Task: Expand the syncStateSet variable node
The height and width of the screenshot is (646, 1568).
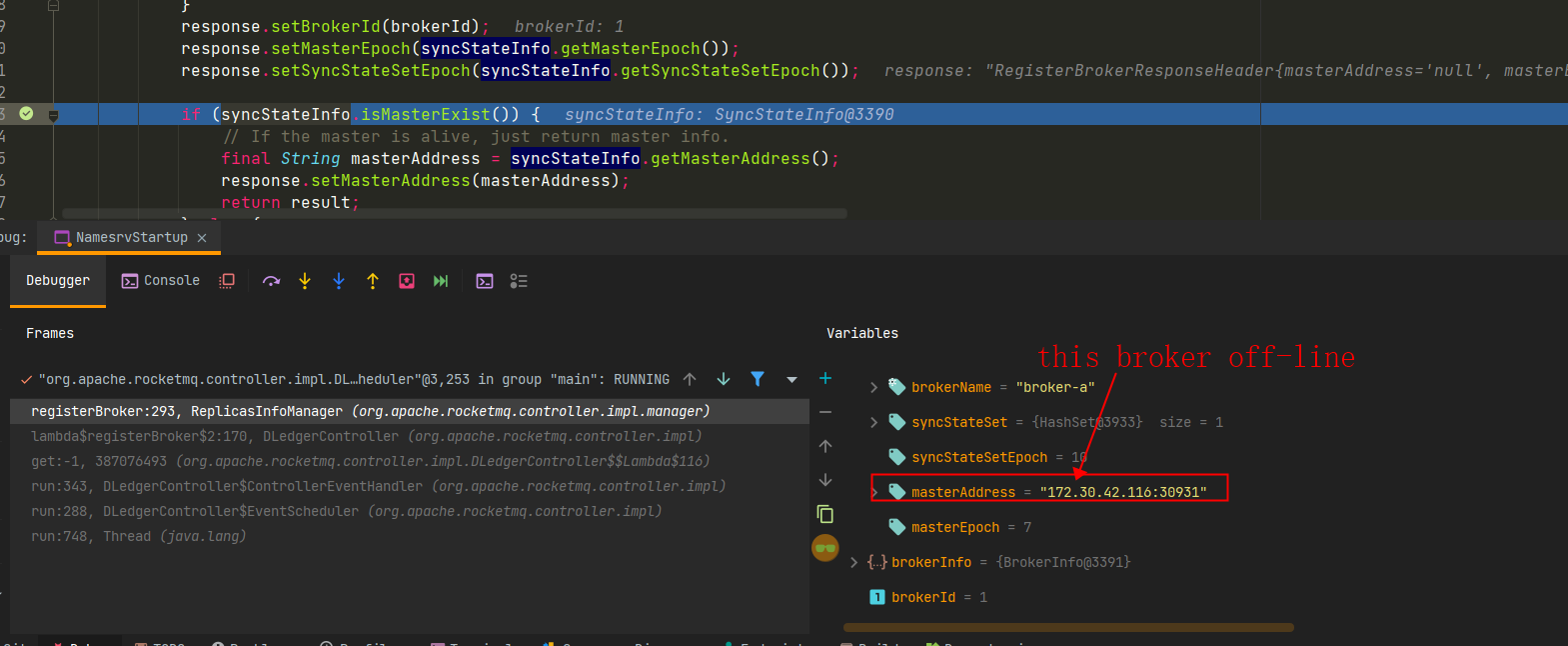Action: coord(874,422)
